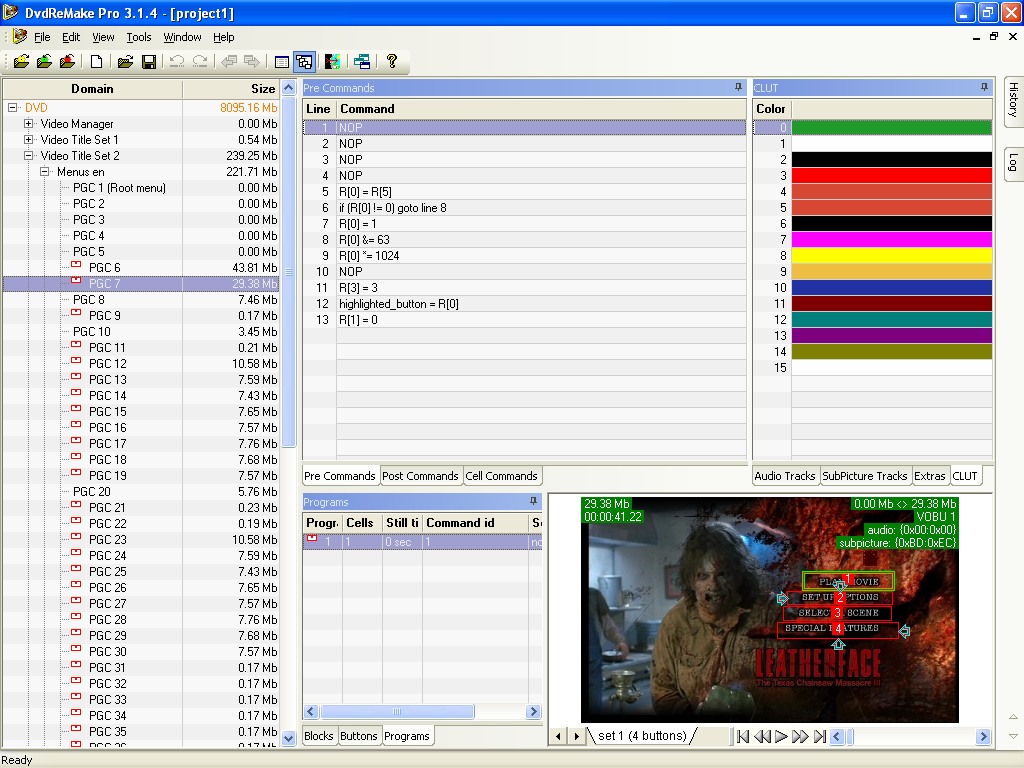
Task: Switch to the Audio Tracks tab
Action: [785, 476]
